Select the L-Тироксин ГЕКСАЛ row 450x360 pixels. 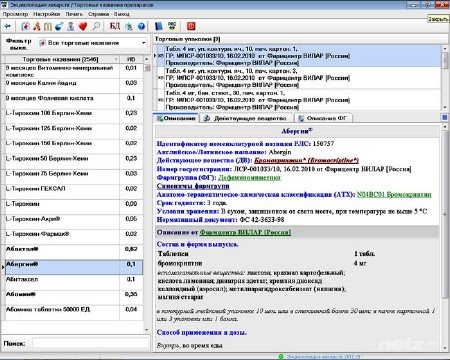pos(74,192)
